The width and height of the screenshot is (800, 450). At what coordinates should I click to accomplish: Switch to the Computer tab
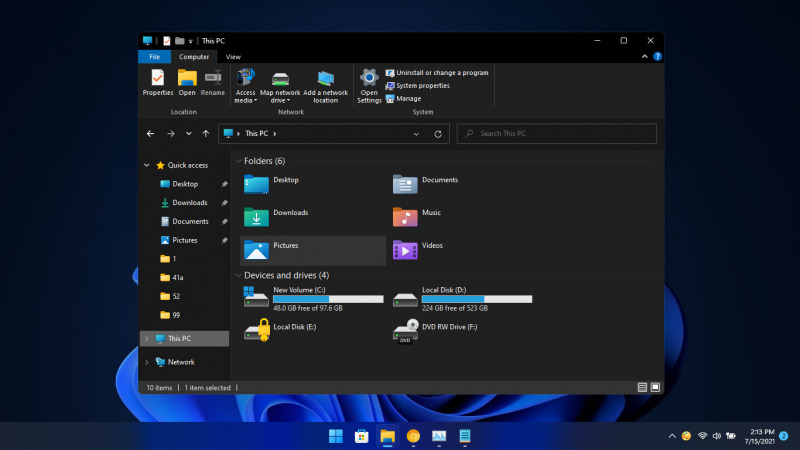pyautogui.click(x=194, y=57)
